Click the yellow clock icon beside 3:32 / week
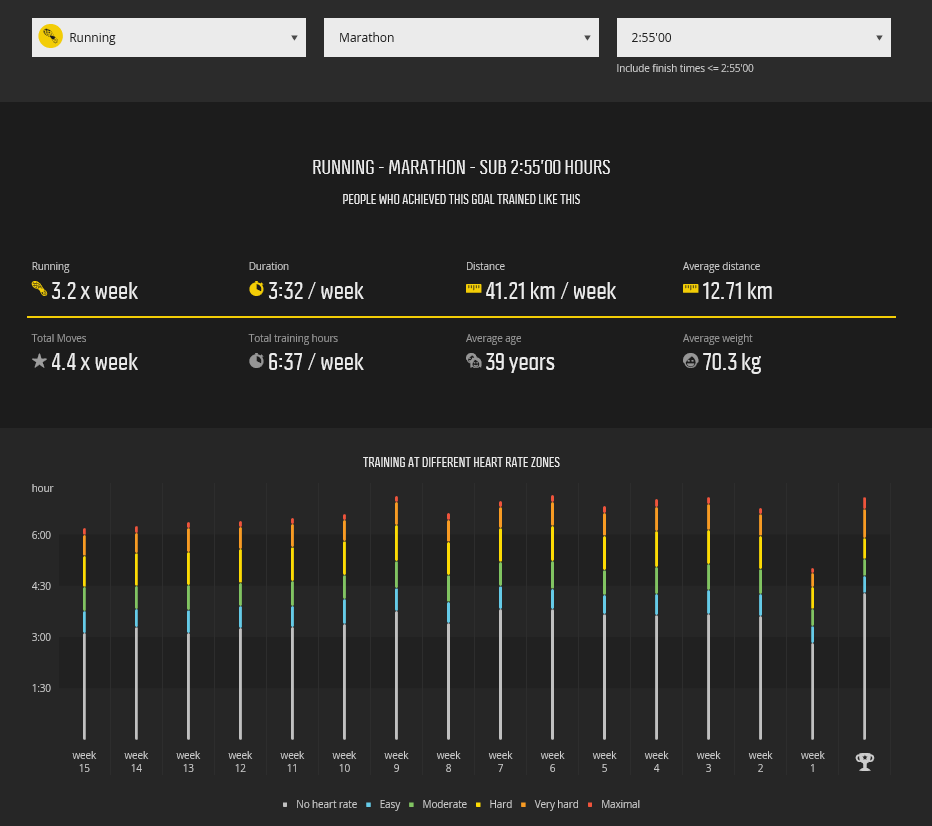 256,289
